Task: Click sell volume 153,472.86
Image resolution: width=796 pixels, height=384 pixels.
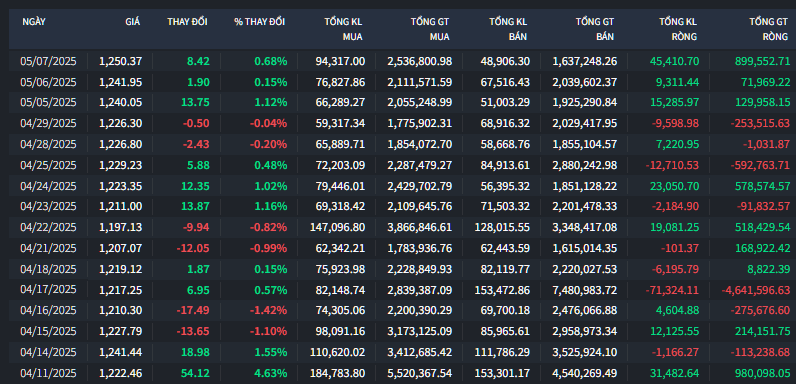Action: 502,291
